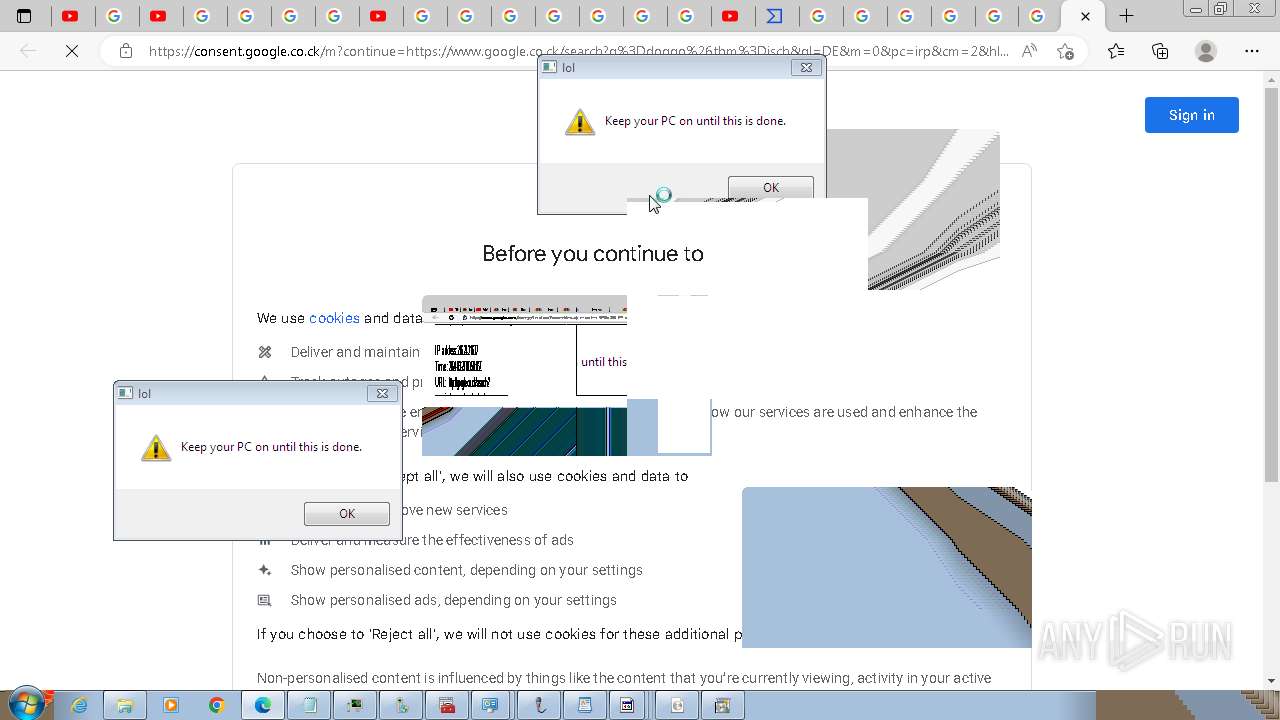Close the lol dialog overlapping the address bar

click(806, 67)
